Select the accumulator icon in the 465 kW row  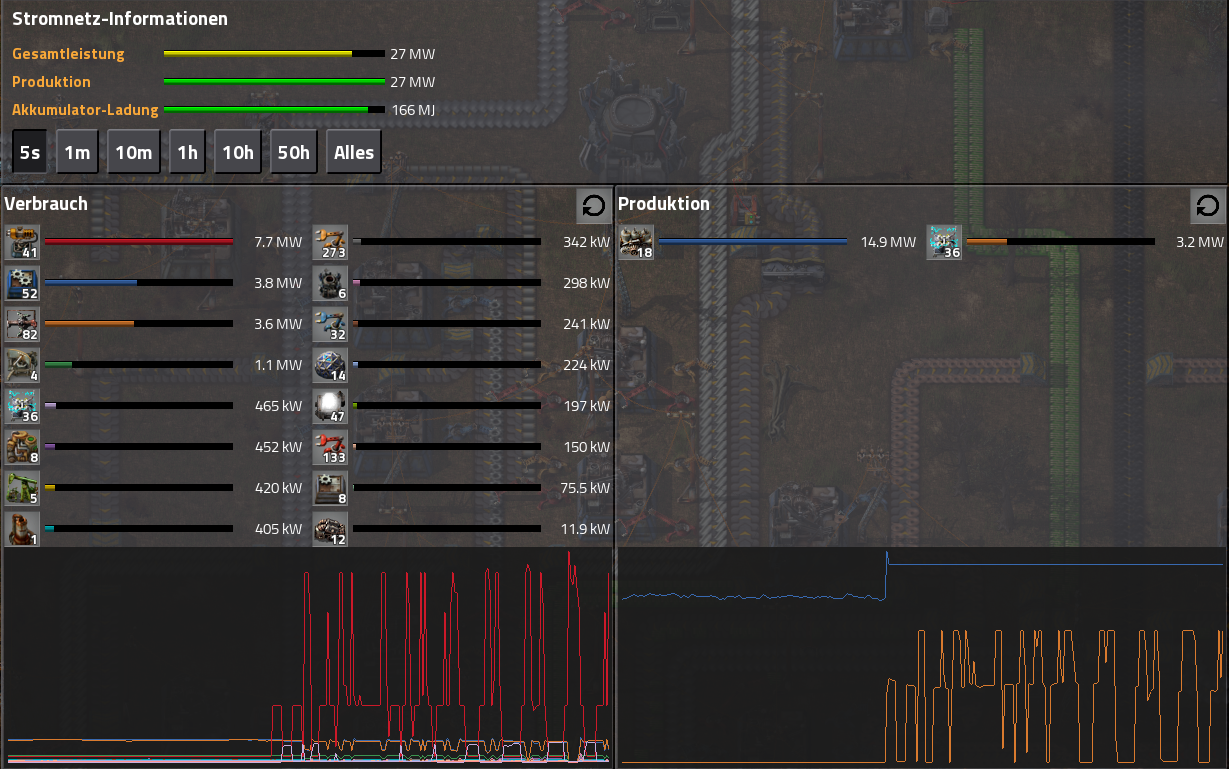pos(22,406)
